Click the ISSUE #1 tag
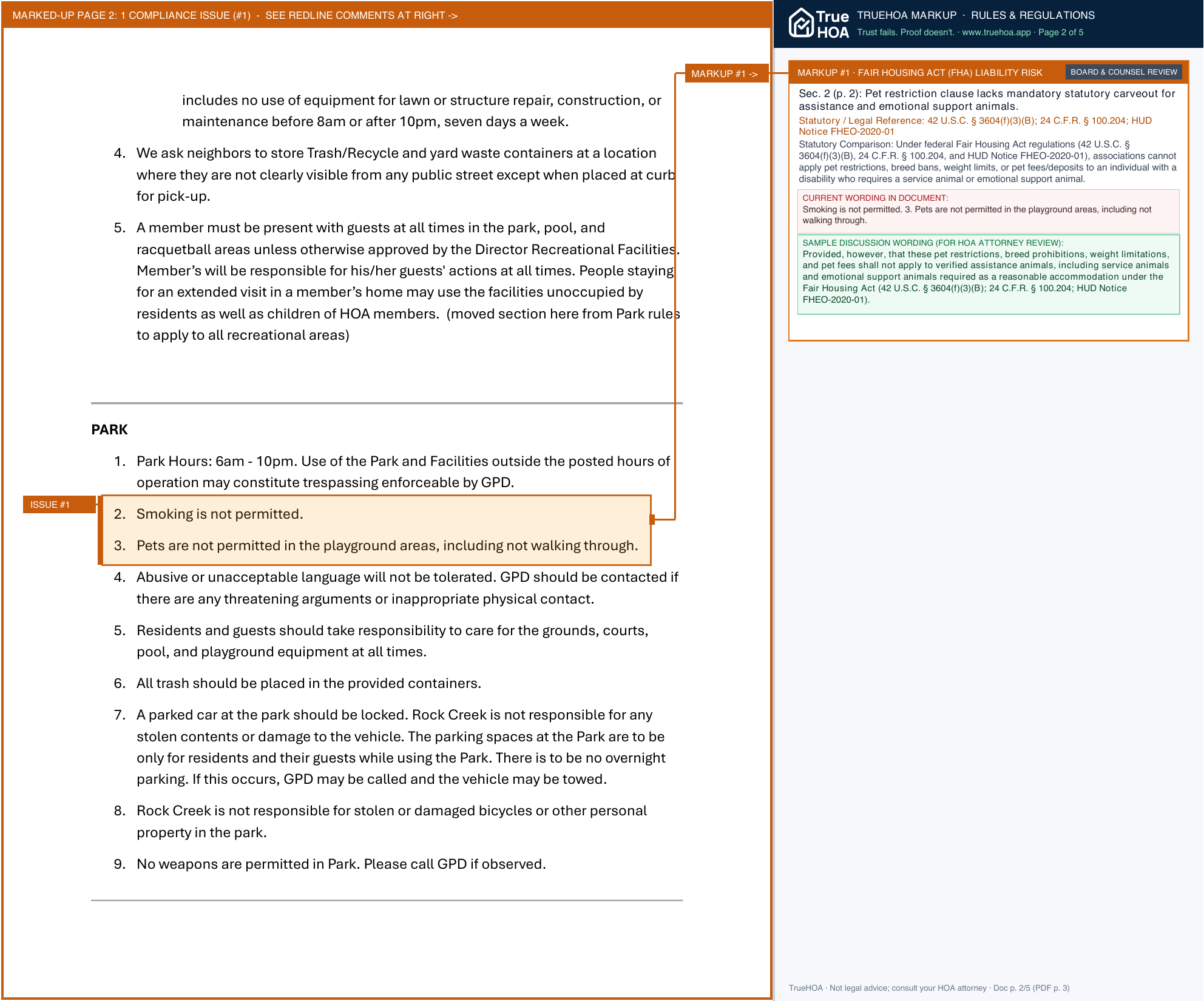Viewport: 1204px width, 1001px height. (59, 504)
